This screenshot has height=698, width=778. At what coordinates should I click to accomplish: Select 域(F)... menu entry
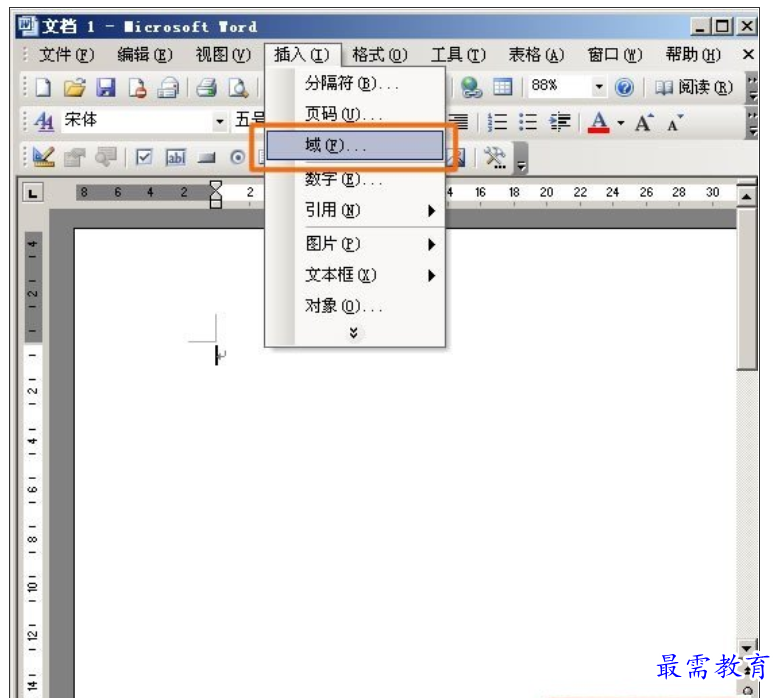(x=355, y=146)
